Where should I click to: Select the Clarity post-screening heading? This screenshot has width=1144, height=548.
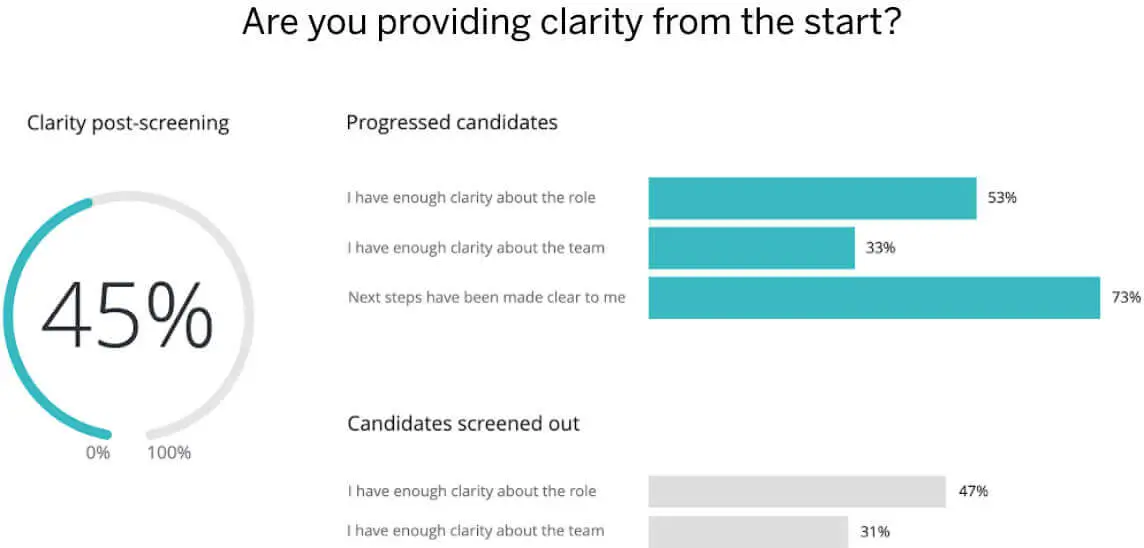pos(128,124)
